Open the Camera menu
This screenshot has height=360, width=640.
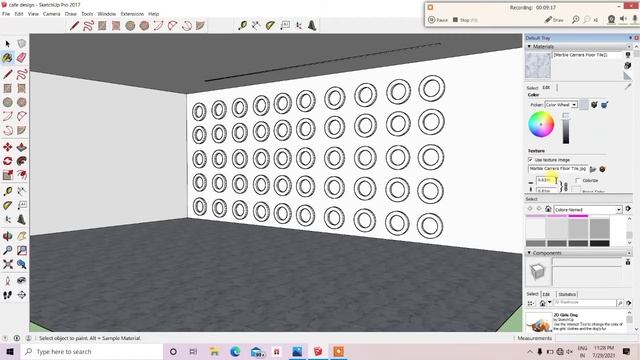51,14
